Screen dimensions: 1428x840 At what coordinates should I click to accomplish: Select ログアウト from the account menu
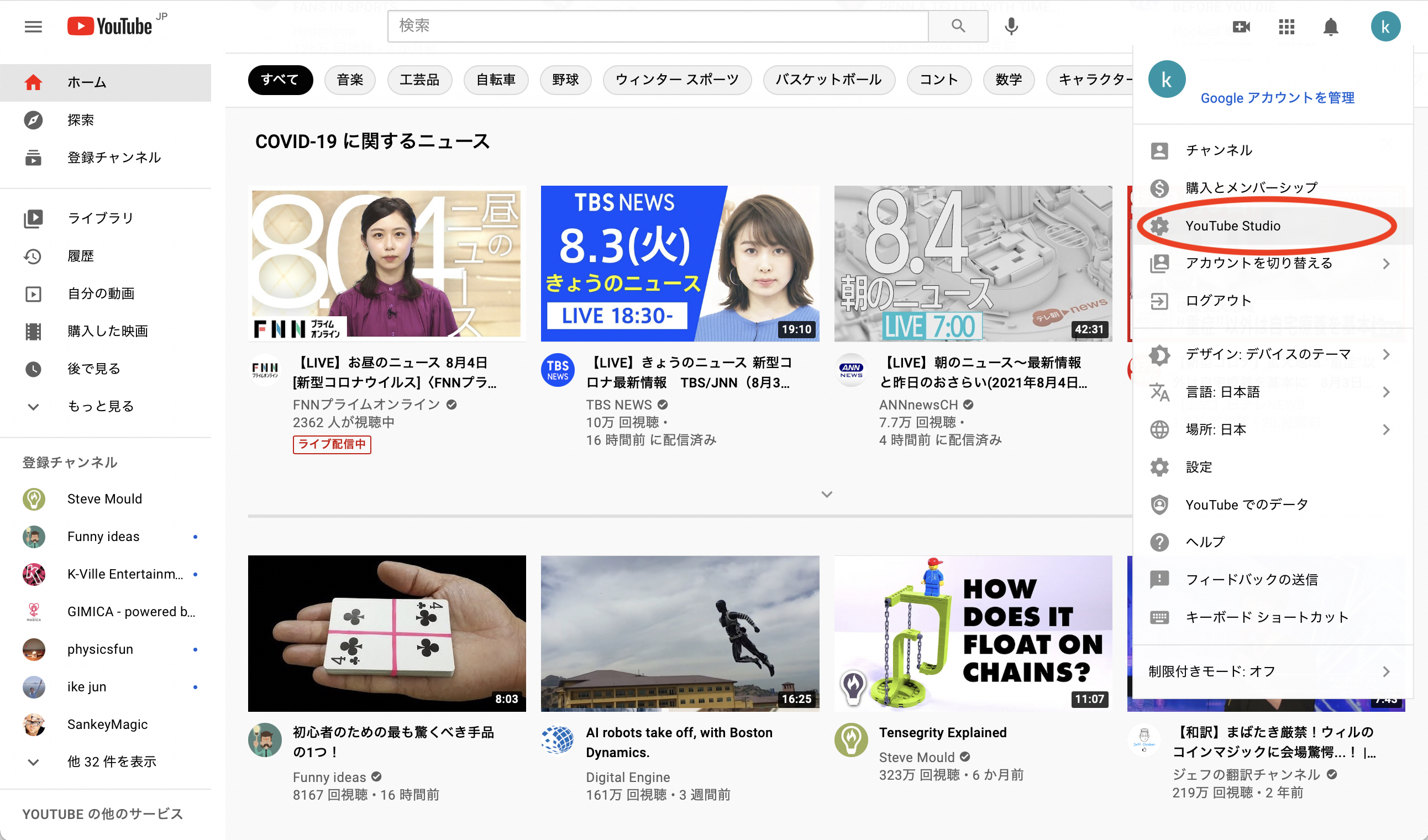1219,301
